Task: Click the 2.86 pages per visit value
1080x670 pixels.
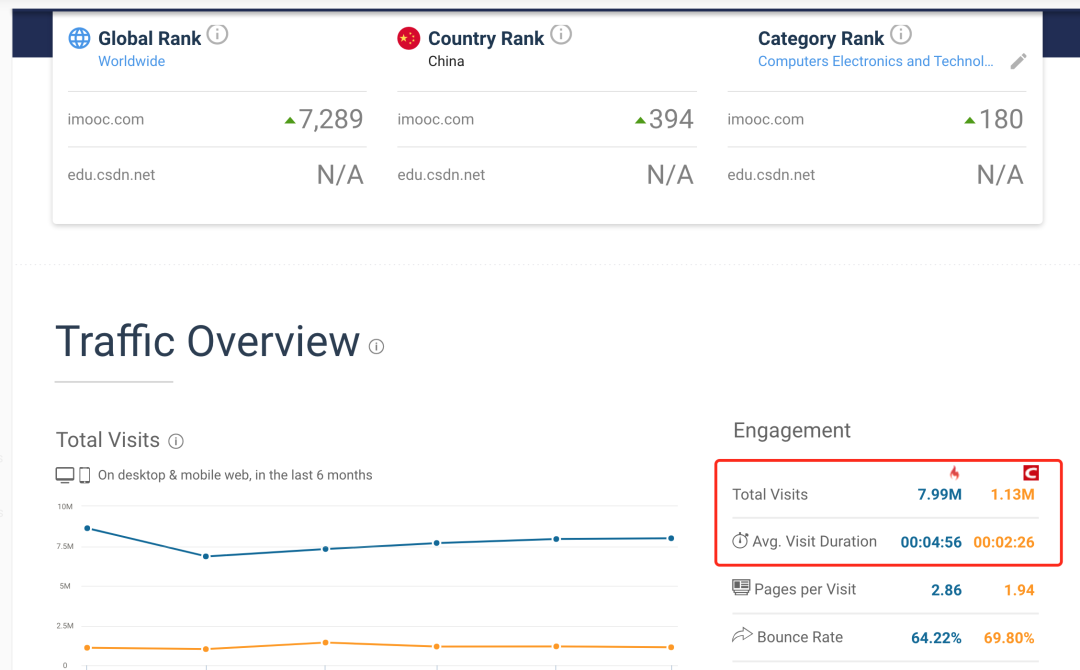Action: pos(946,590)
